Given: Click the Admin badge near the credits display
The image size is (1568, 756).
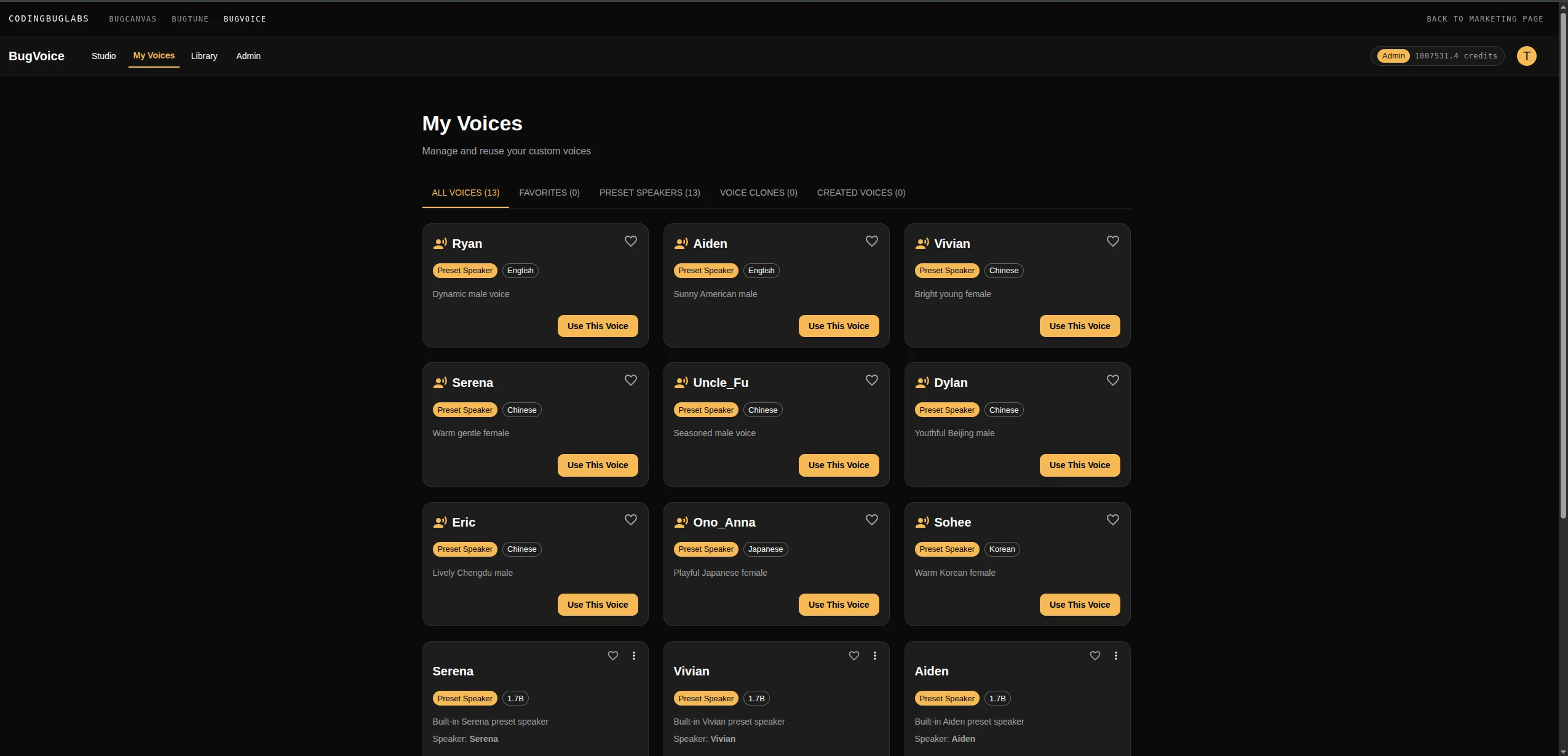Looking at the screenshot, I should [x=1393, y=55].
